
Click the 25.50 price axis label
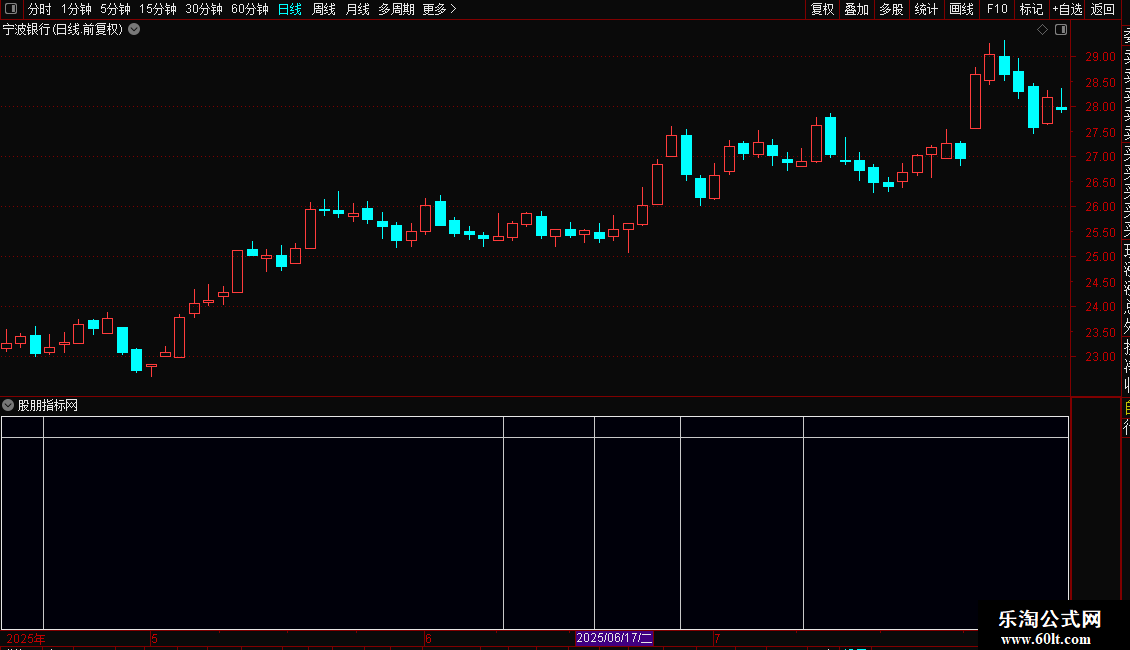pos(1100,233)
